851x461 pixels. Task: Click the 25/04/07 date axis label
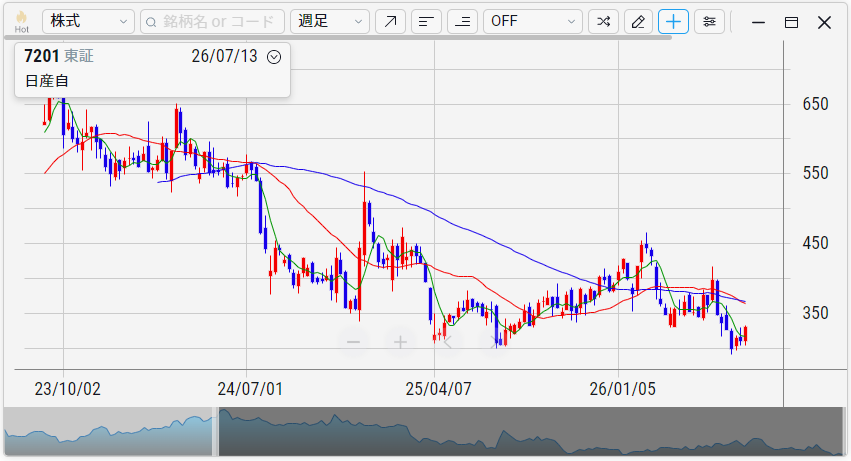[x=439, y=389]
